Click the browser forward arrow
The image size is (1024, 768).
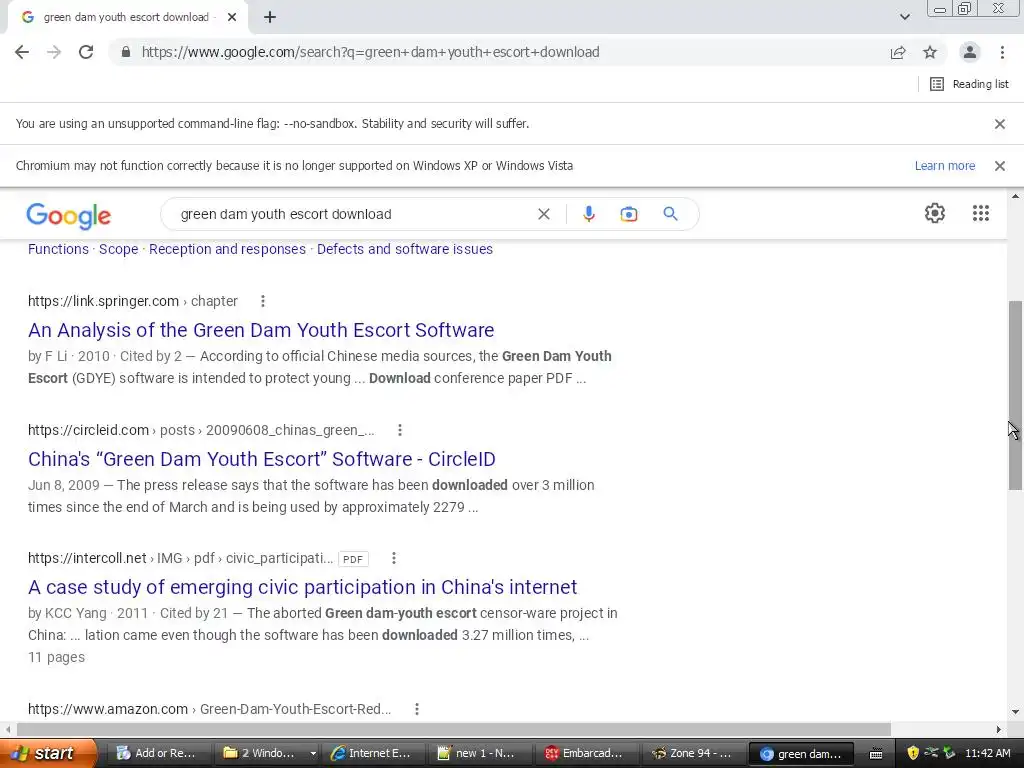(x=54, y=52)
